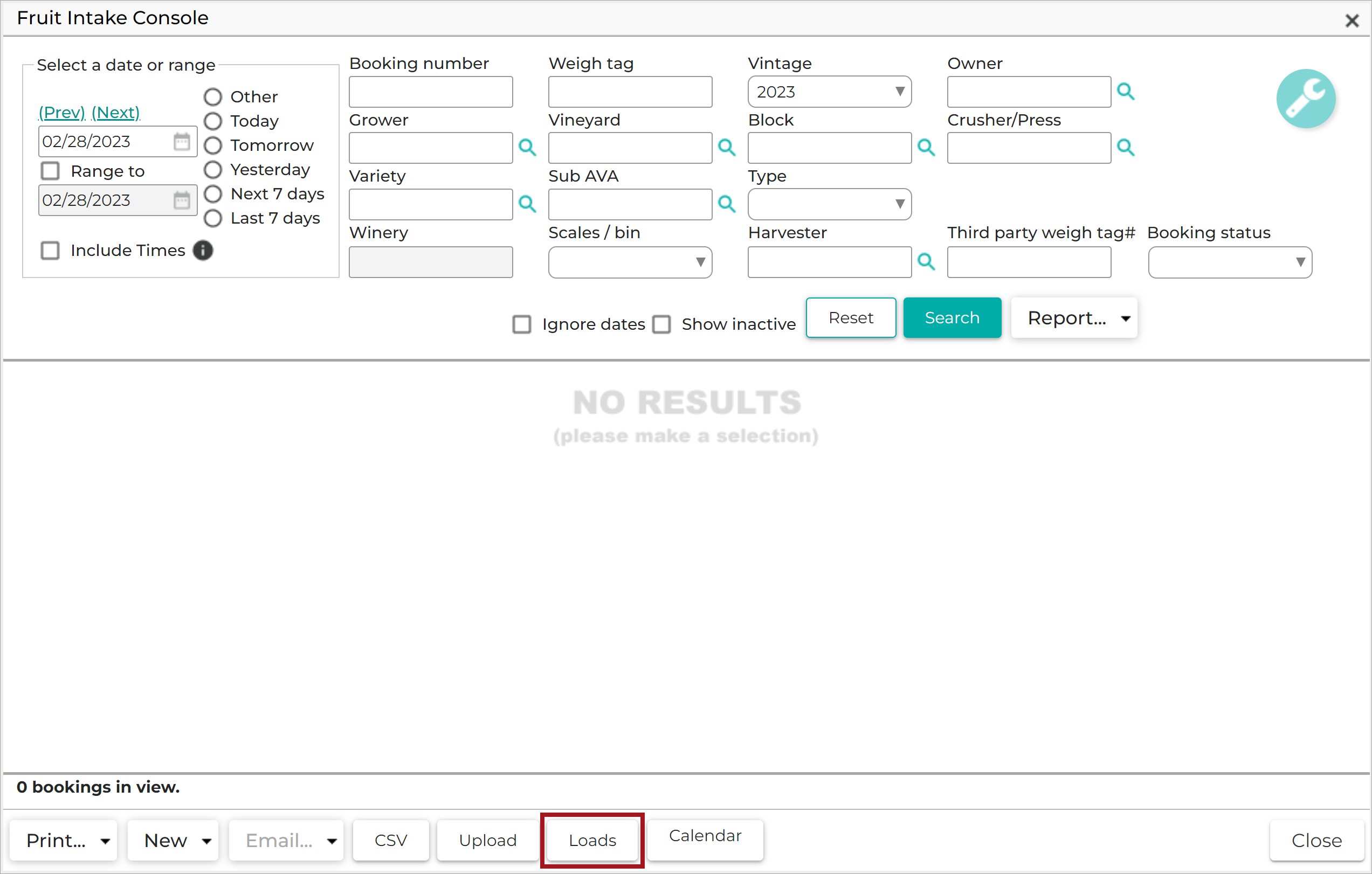Click the Harvester search magnifier icon
Image resolution: width=1372 pixels, height=874 pixels.
click(x=926, y=262)
